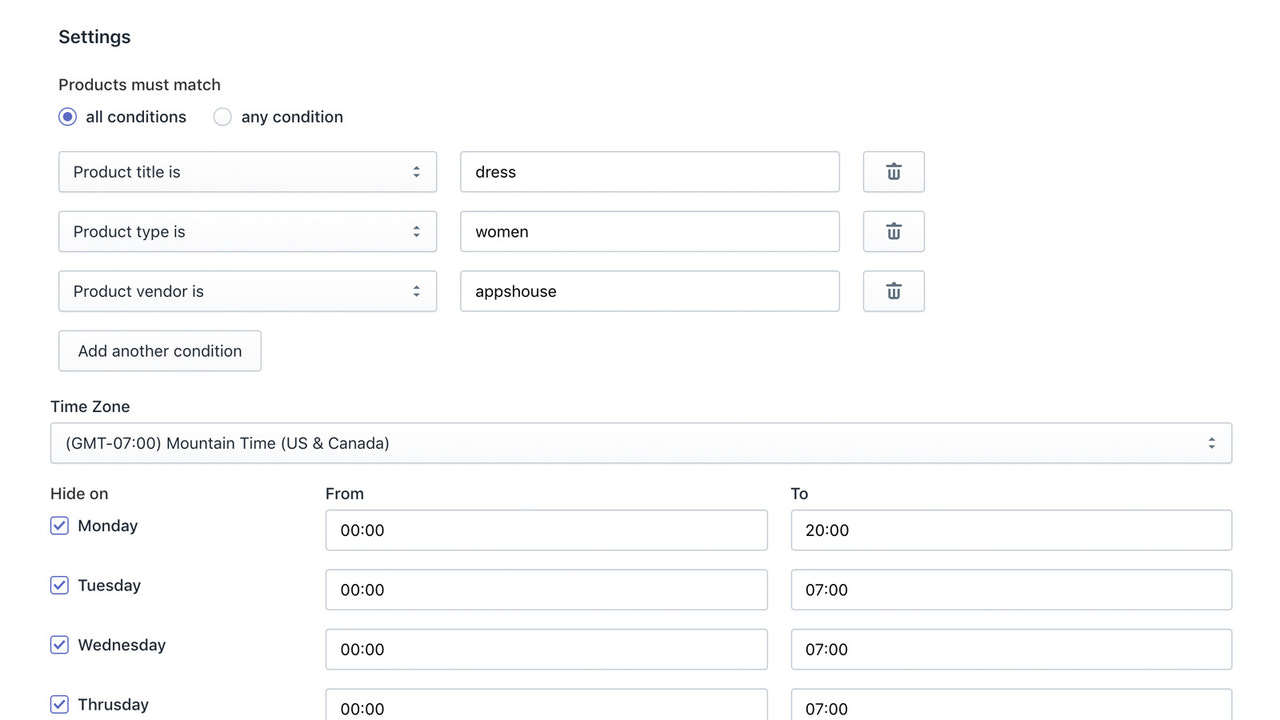Screen dimensions: 1280x720
Task: Uncheck the Monday checkbox
Action: (x=59, y=525)
